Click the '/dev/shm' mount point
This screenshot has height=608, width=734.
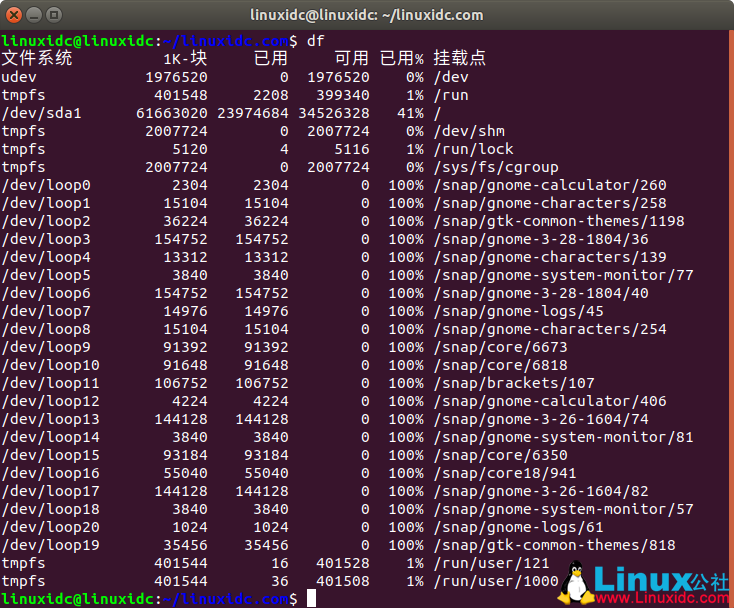(469, 131)
